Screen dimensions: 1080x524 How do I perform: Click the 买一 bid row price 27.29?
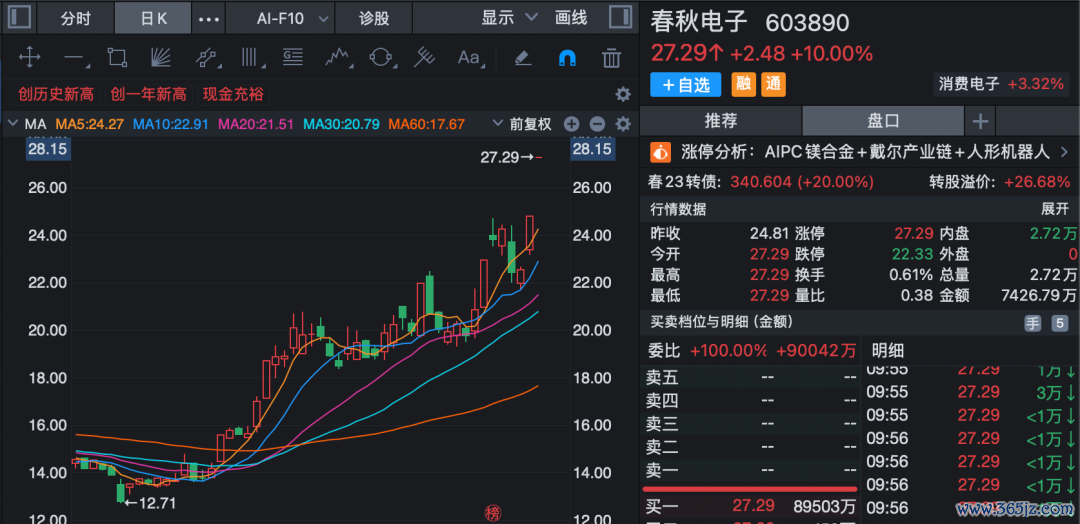tap(754, 507)
